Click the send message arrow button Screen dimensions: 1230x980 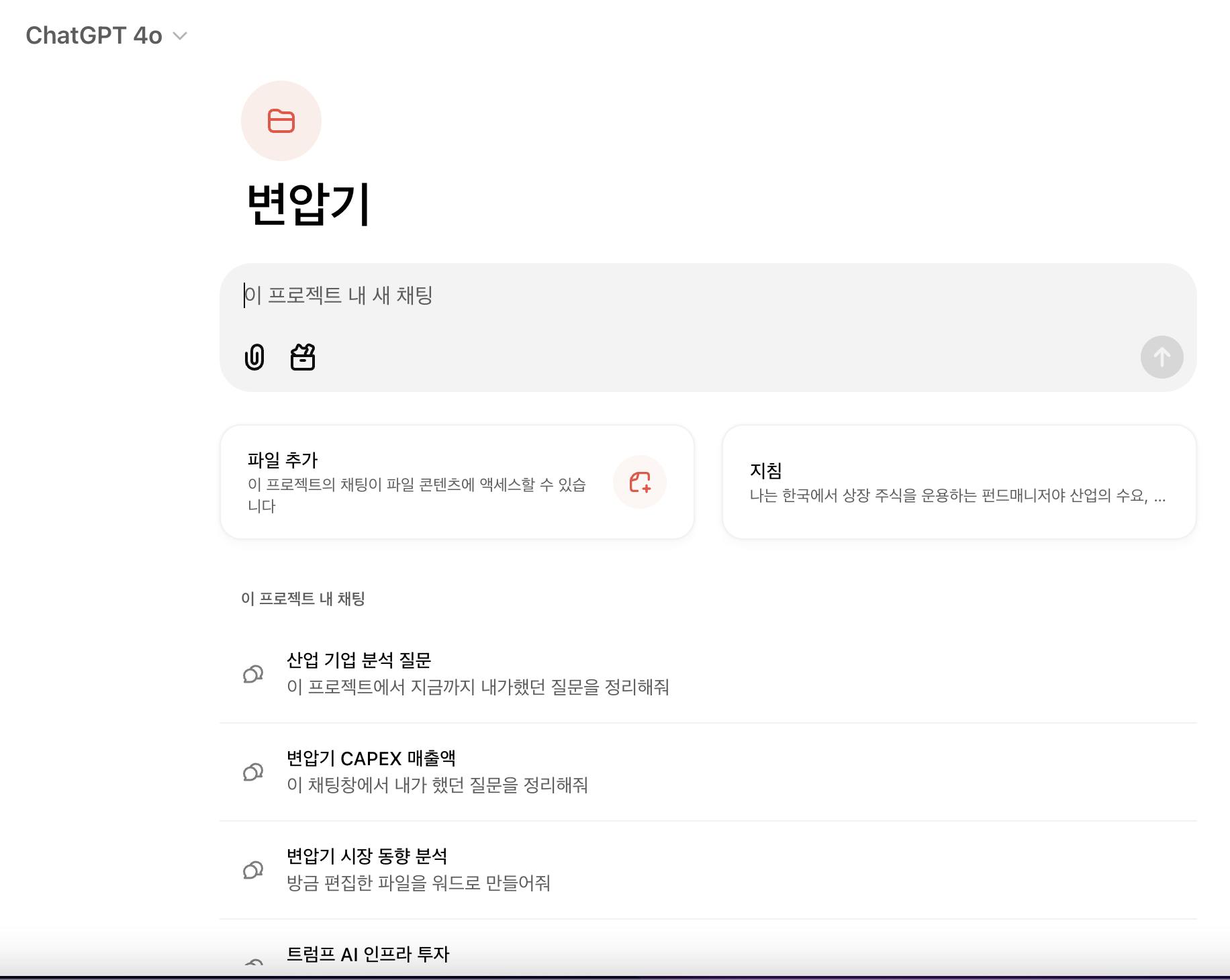tap(1162, 357)
